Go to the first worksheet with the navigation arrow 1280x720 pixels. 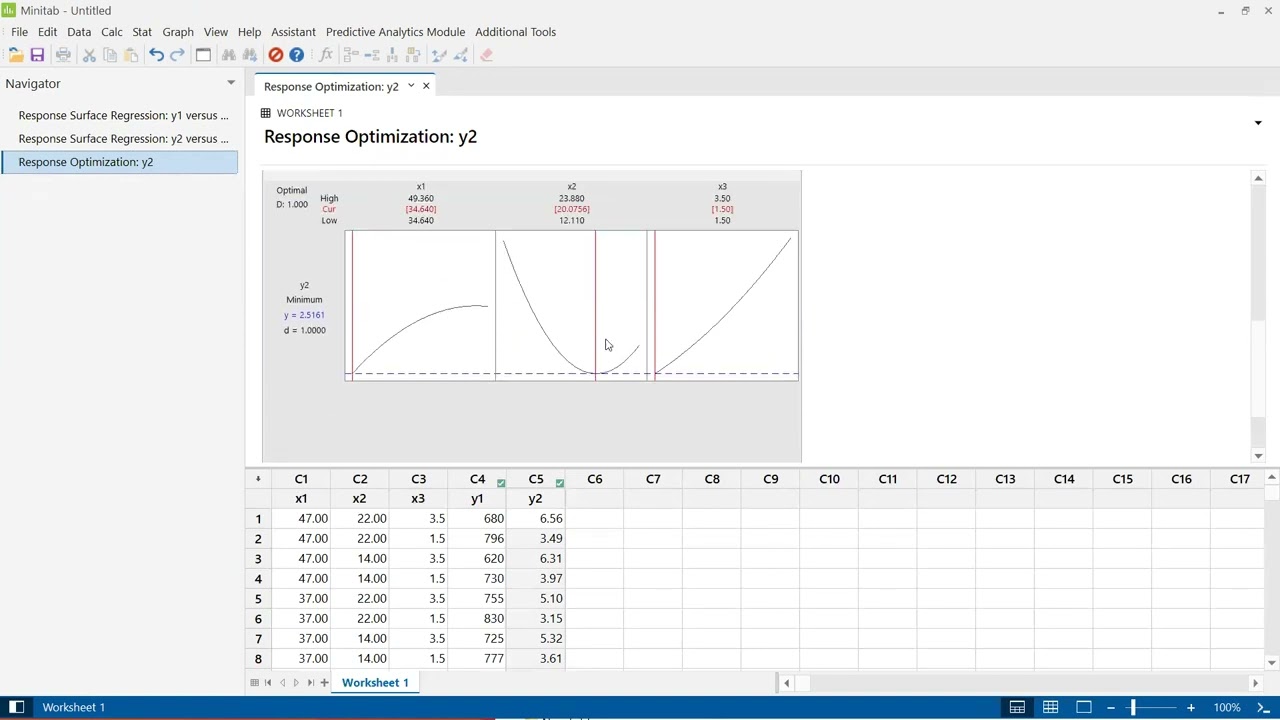[x=268, y=682]
